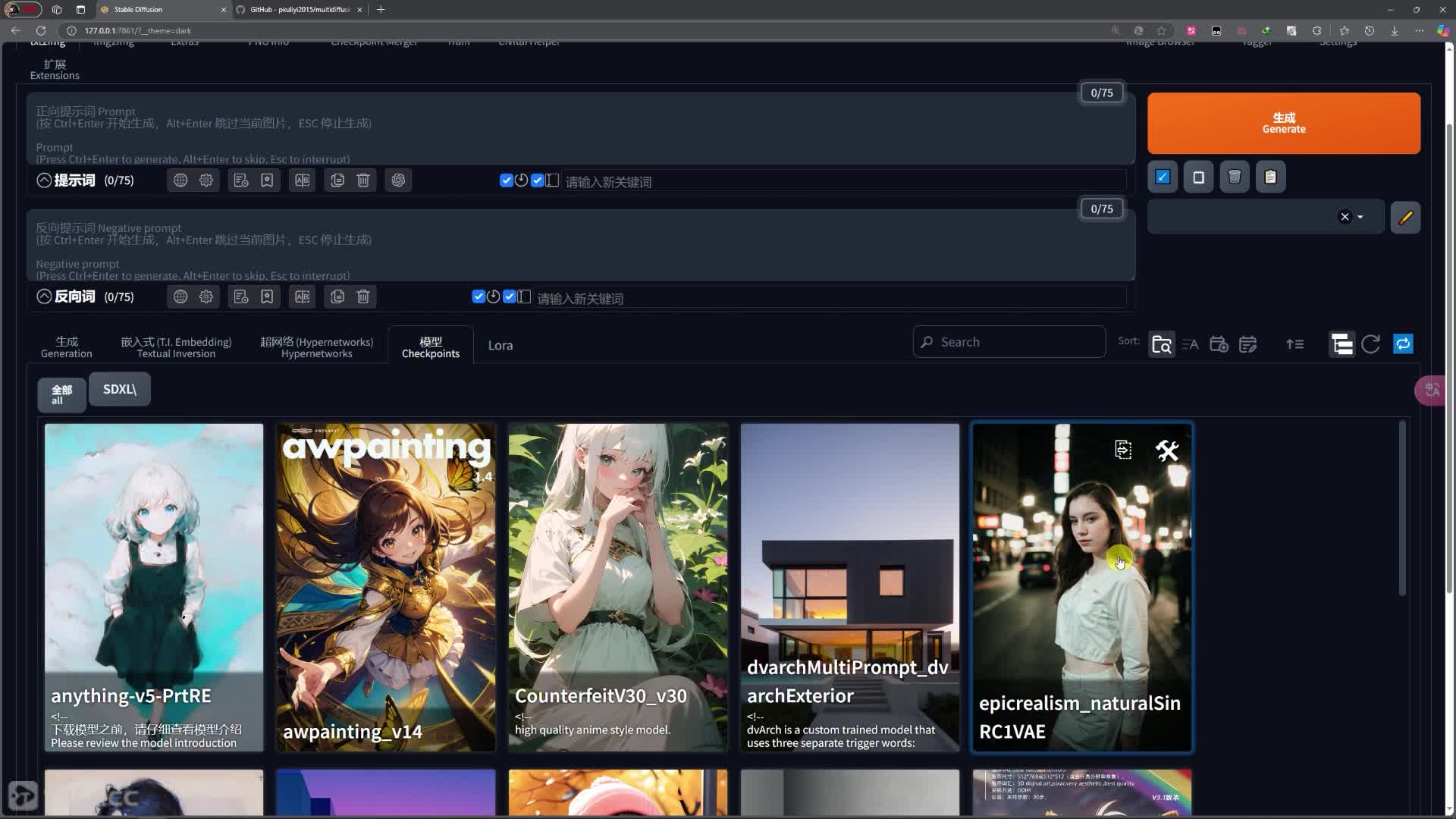
Task: Filter models by SDXL\ folder
Action: click(x=120, y=389)
